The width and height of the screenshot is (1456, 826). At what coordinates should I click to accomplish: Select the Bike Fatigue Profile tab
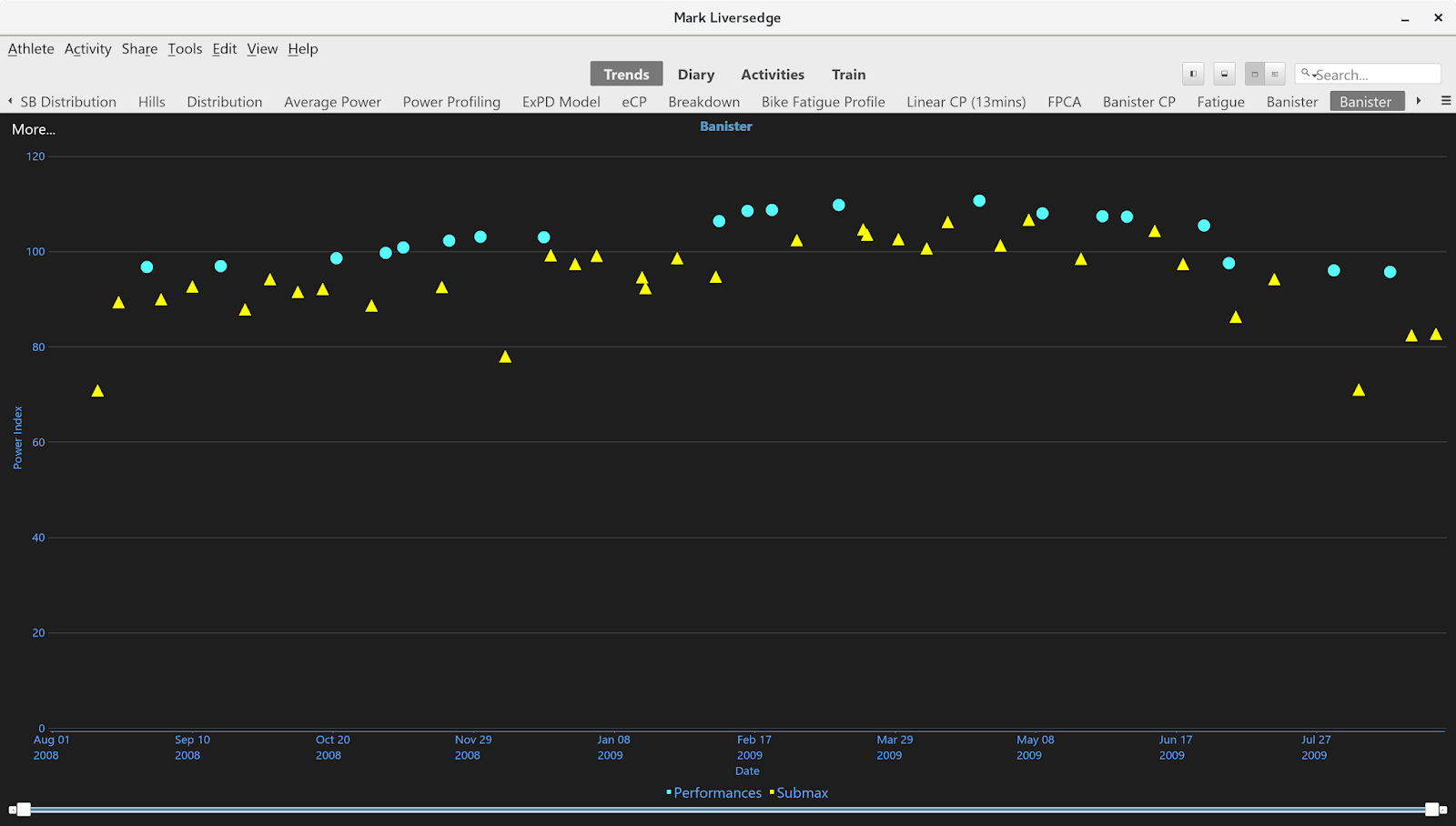824,102
